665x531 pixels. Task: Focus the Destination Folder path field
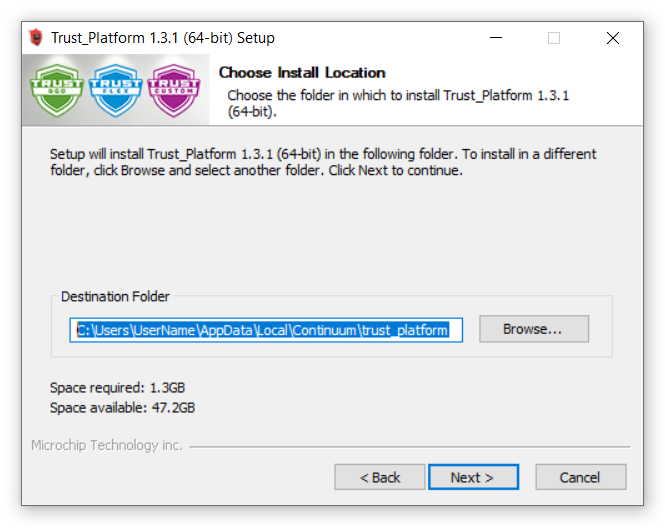(x=266, y=330)
